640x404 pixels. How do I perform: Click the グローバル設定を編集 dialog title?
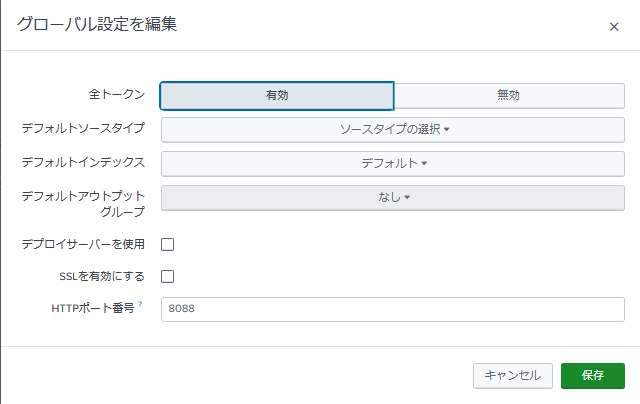coord(97,24)
